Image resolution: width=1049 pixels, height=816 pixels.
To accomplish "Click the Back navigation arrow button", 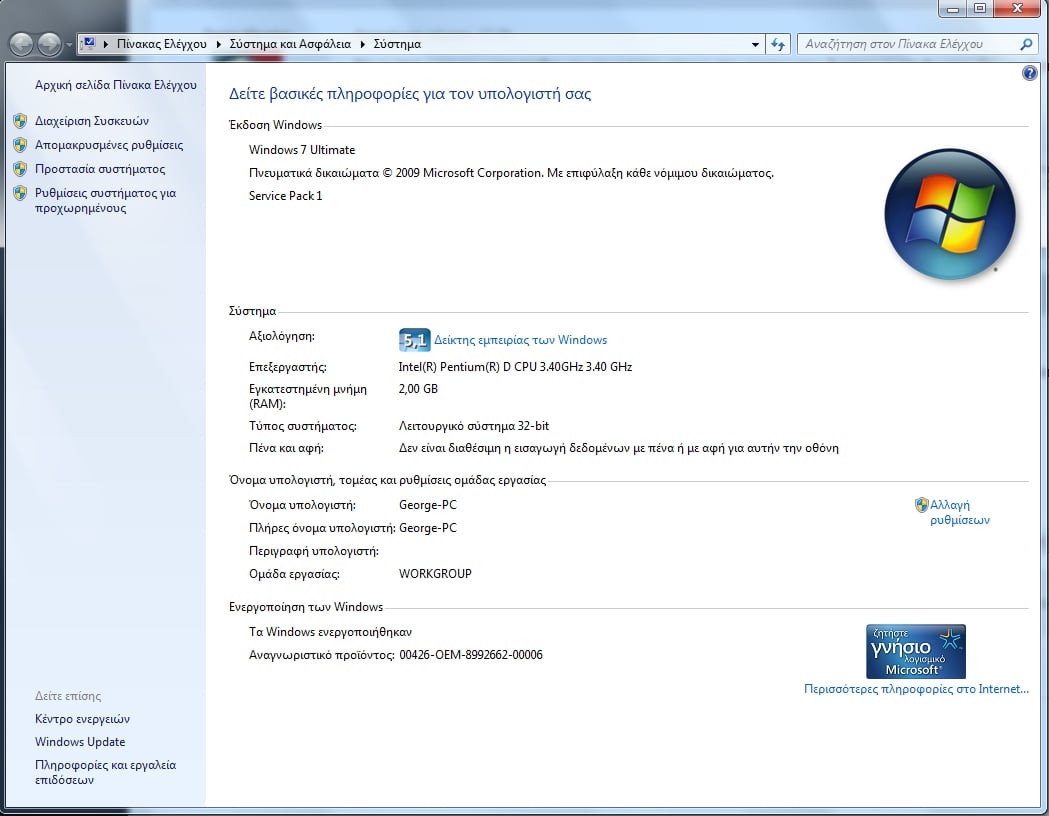I will (x=22, y=44).
